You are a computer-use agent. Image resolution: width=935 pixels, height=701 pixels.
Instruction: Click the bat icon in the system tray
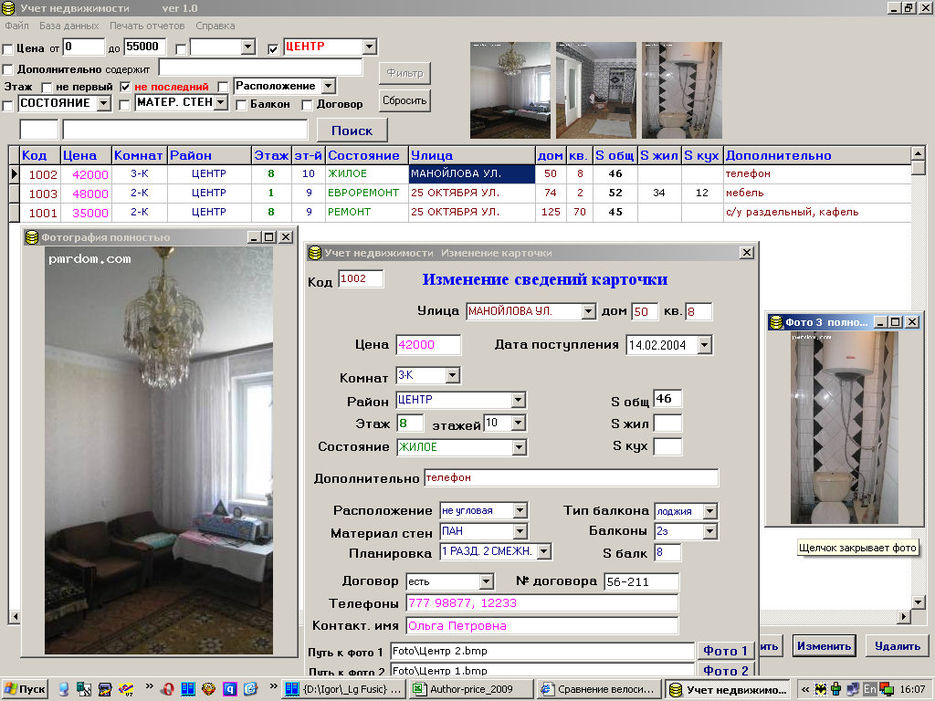click(x=822, y=689)
